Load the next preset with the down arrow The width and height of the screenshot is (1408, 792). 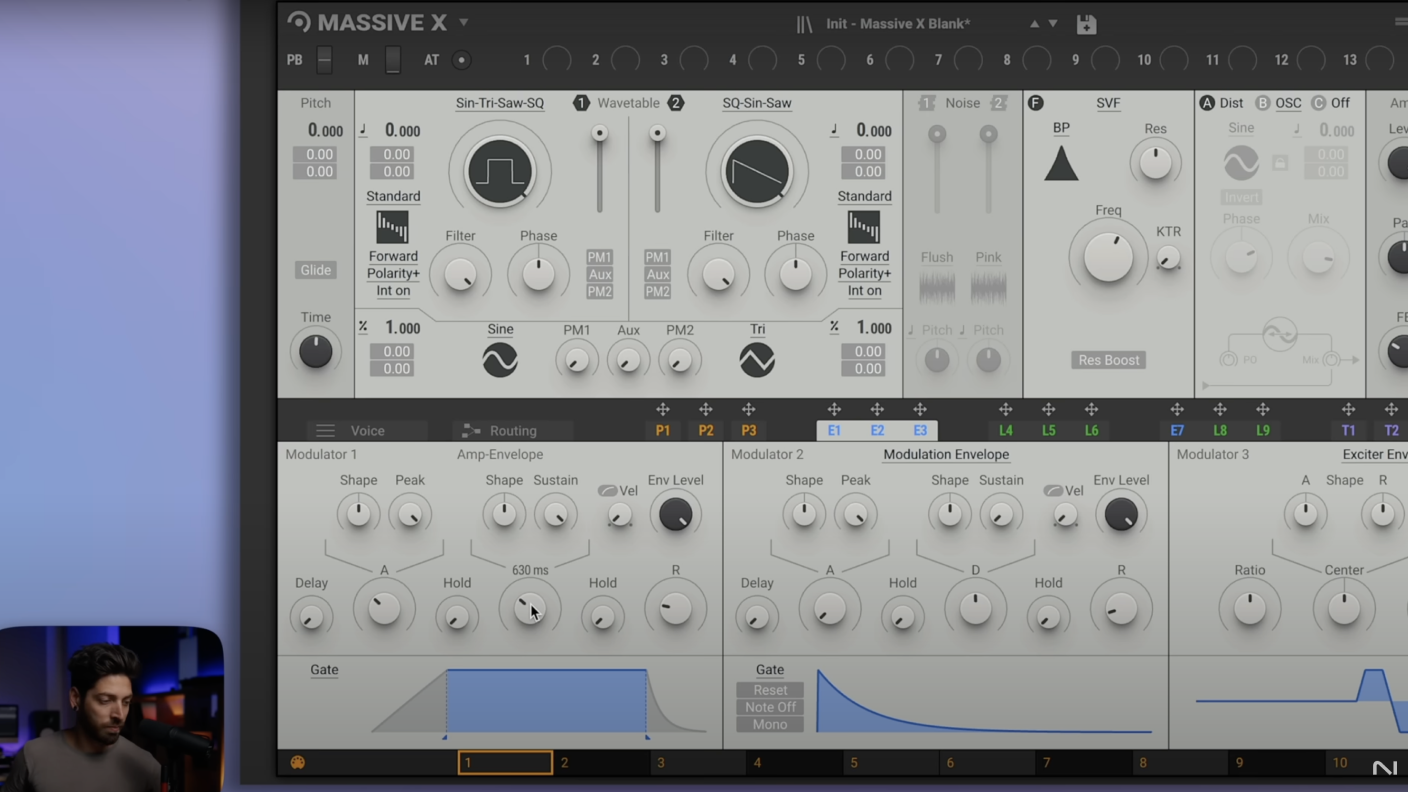tap(1053, 24)
